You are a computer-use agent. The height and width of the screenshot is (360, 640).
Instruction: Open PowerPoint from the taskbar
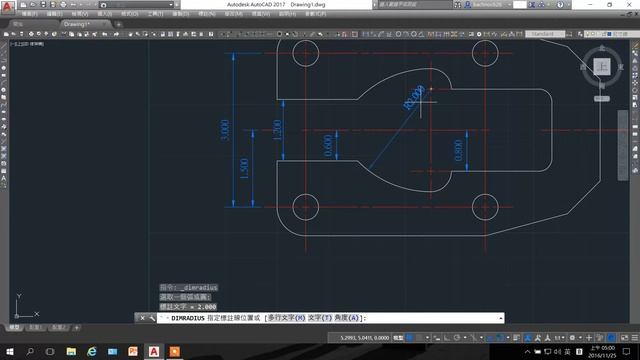(x=133, y=352)
